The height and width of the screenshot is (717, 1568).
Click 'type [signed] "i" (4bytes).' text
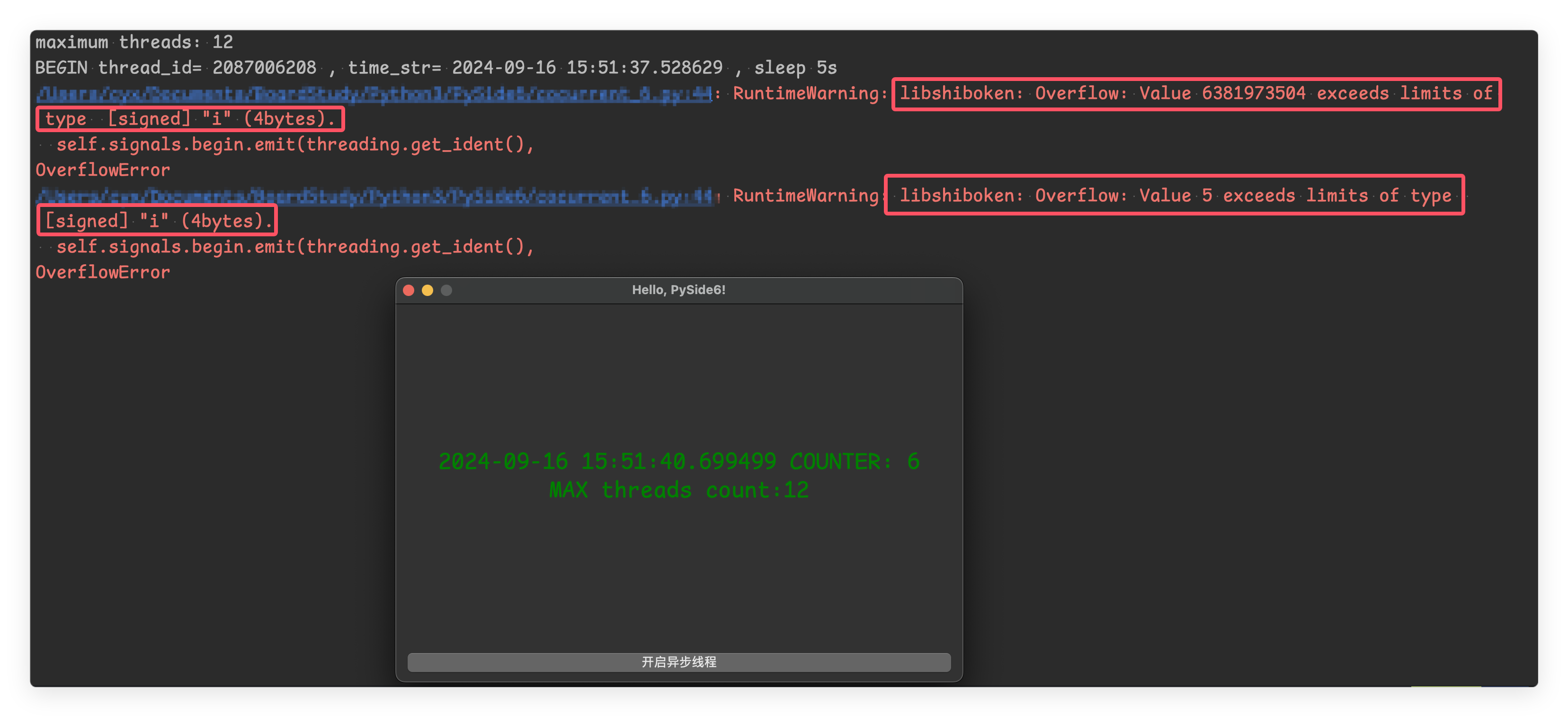(x=190, y=119)
